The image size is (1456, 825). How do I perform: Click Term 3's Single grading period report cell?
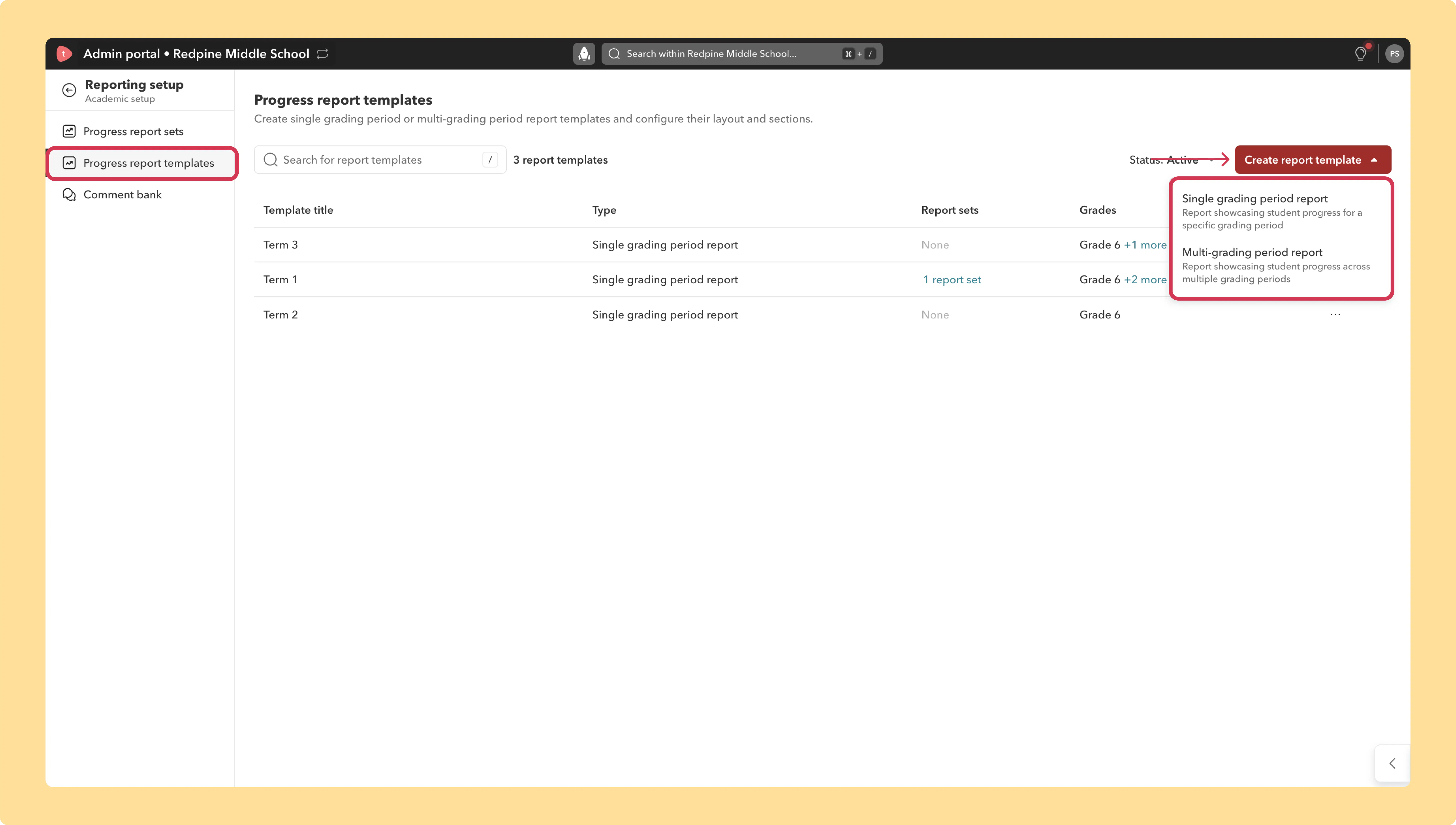click(x=665, y=245)
